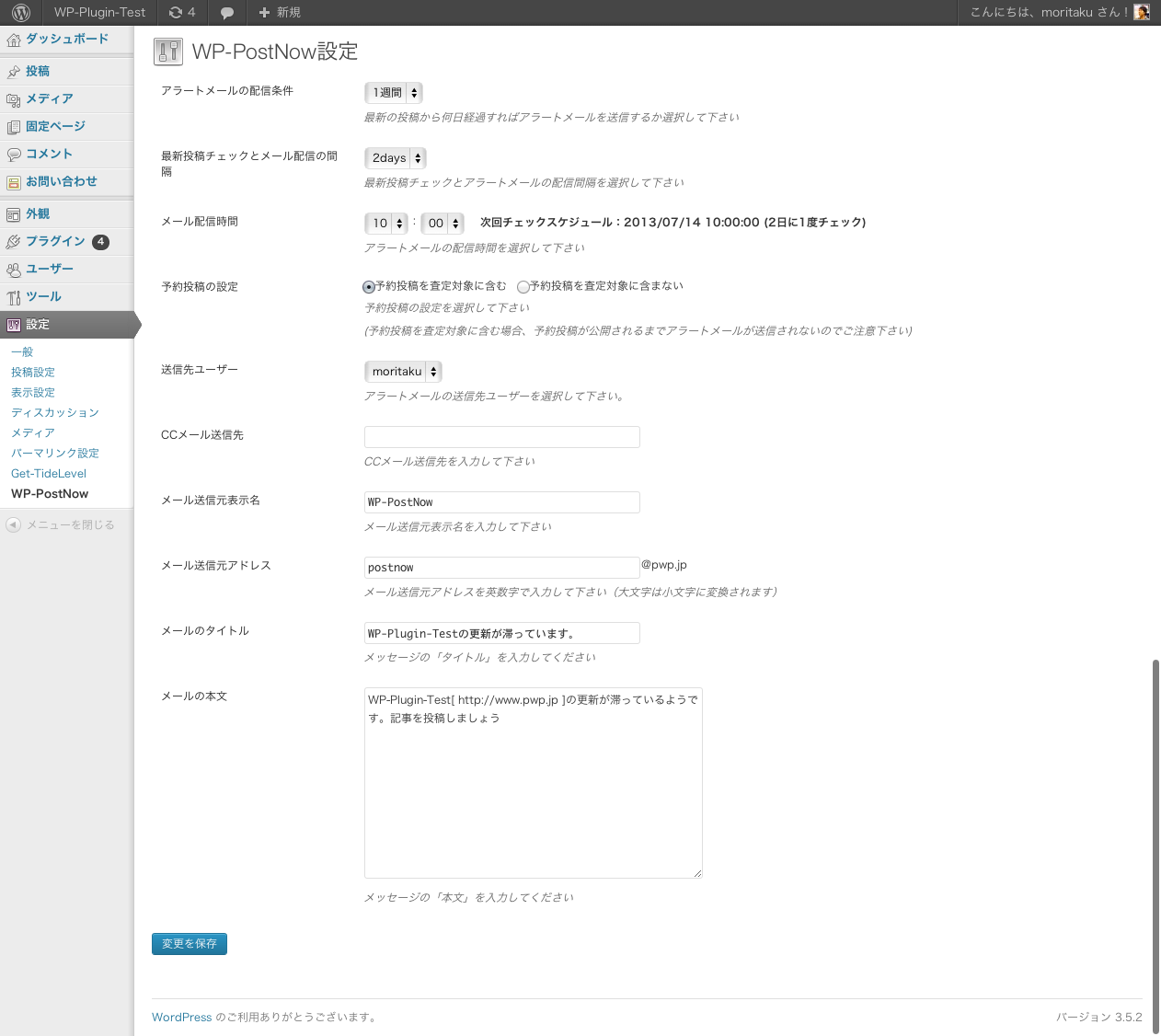Click the 設定 settings icon in sidebar
1161x1036 pixels.
click(14, 325)
